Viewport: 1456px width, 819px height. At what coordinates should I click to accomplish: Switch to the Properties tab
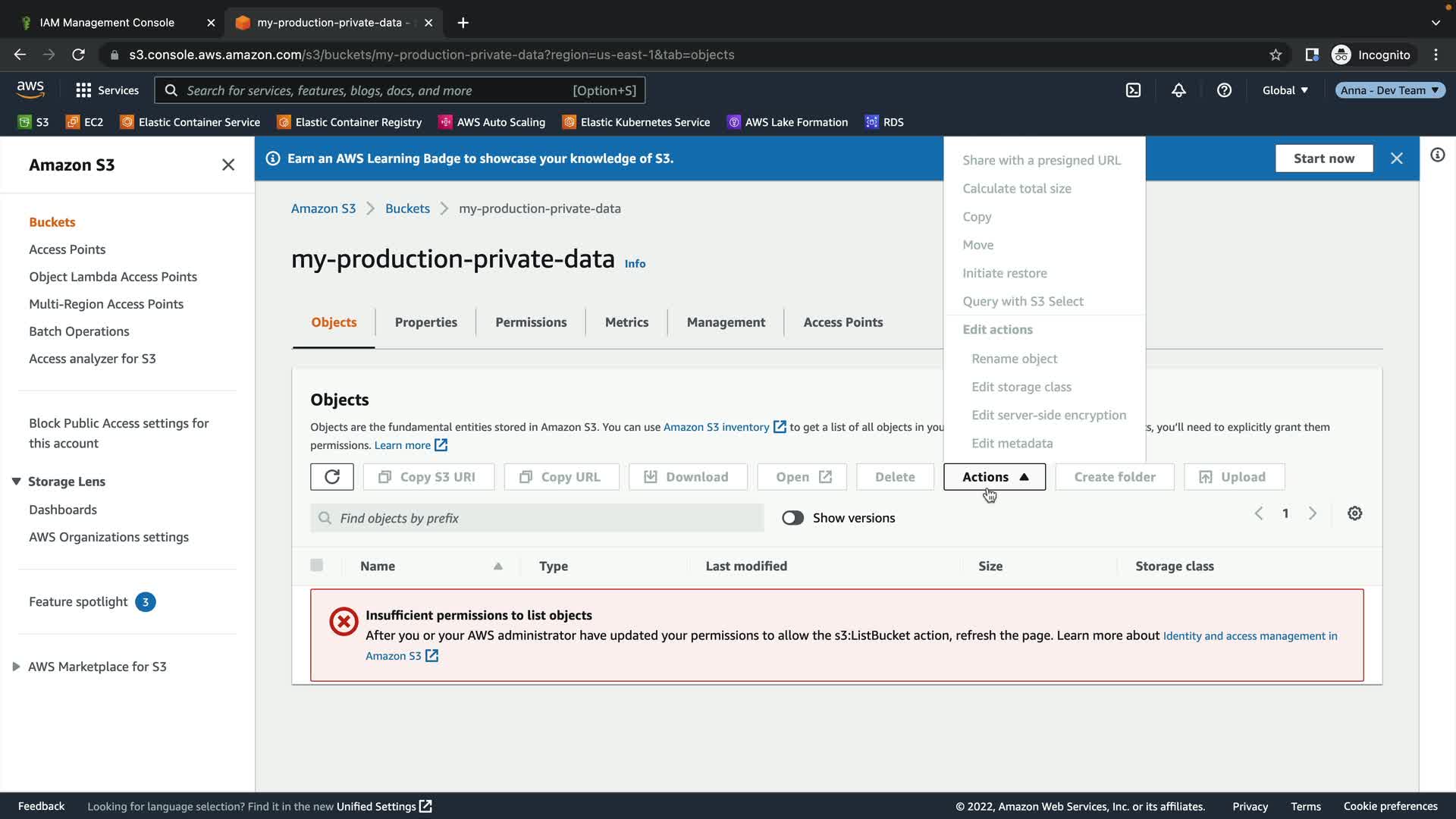click(425, 322)
